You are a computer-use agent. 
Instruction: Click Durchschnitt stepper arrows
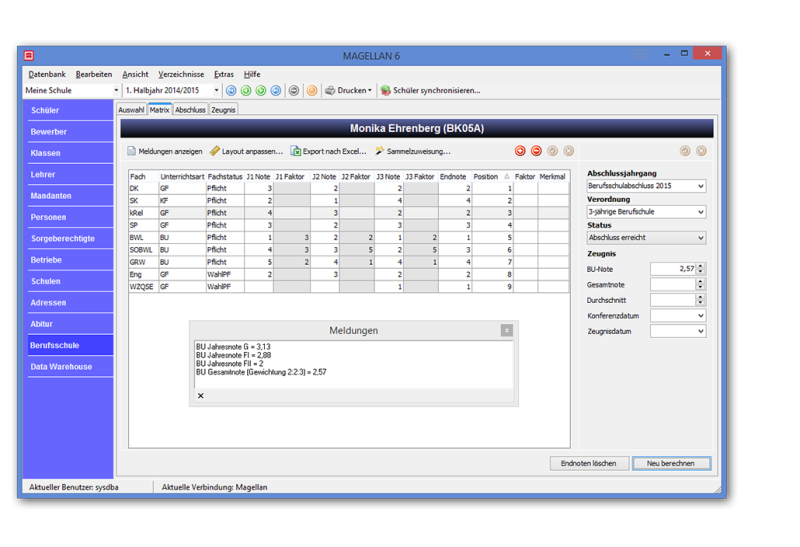701,300
